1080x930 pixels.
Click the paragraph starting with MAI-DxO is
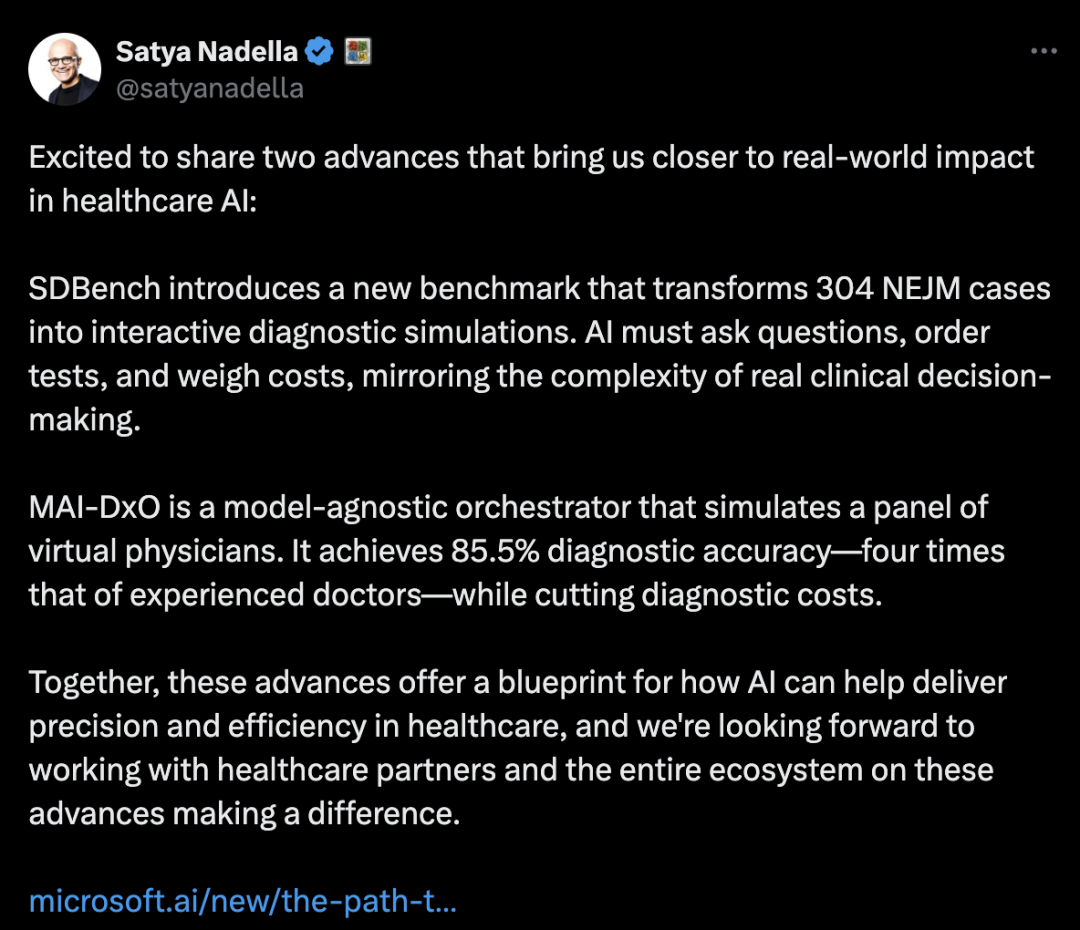coord(517,551)
